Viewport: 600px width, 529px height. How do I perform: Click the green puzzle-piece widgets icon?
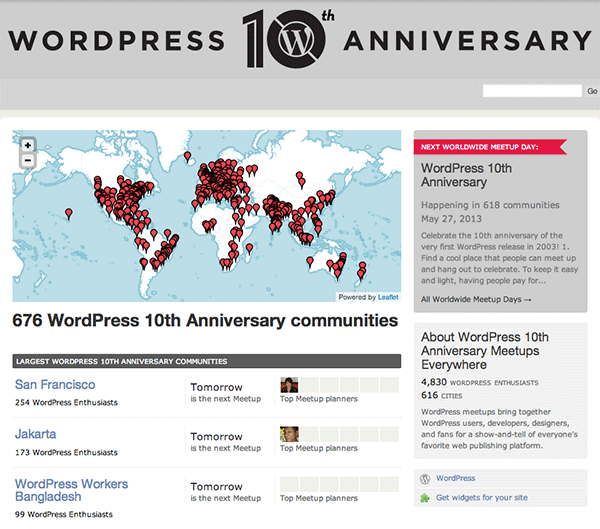(x=425, y=498)
